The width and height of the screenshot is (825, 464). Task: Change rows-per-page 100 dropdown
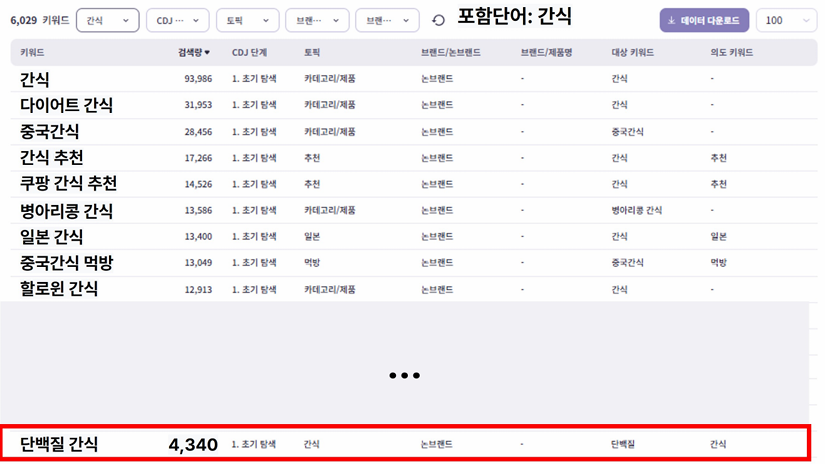click(x=785, y=20)
